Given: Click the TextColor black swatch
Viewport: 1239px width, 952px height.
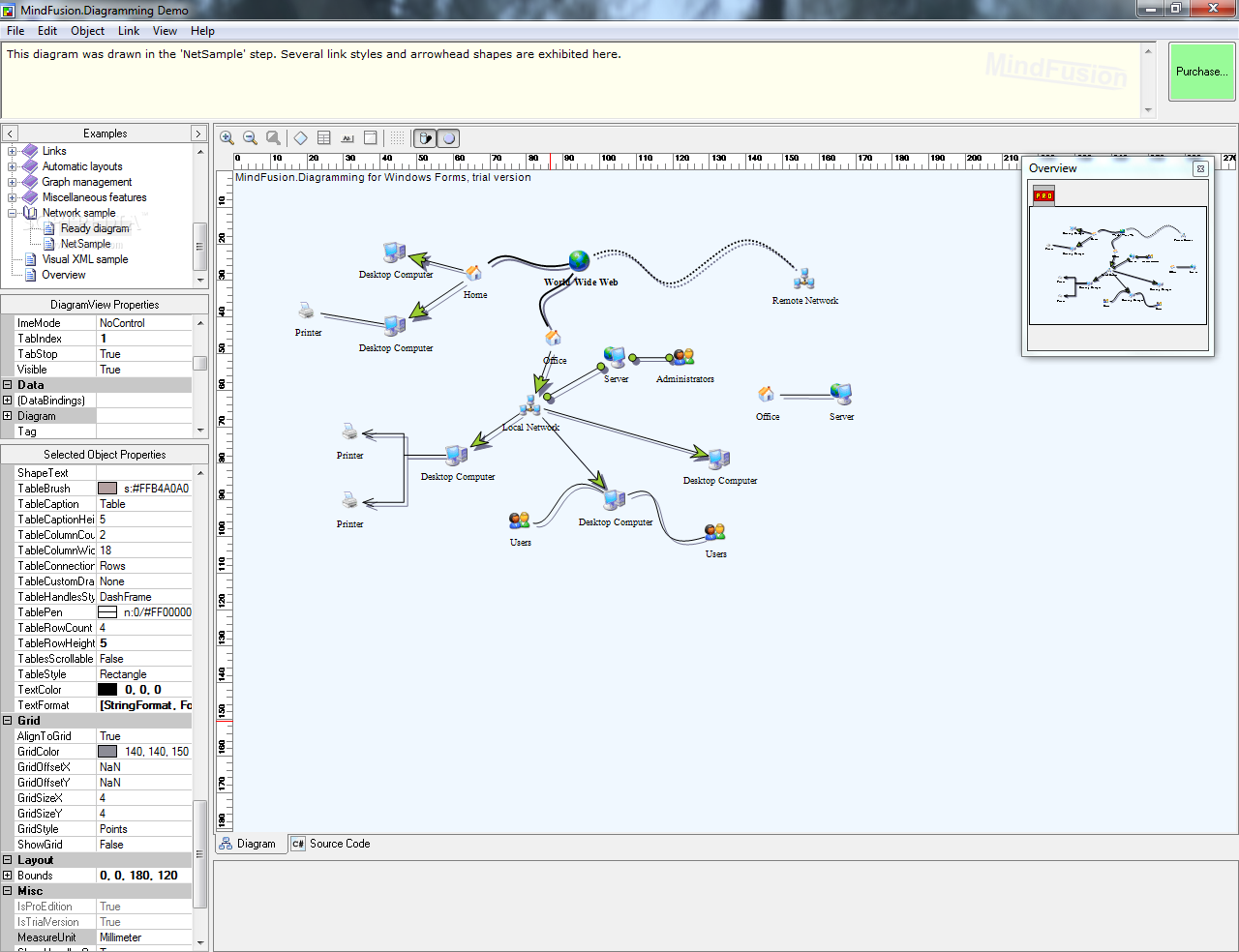Looking at the screenshot, I should click(x=107, y=690).
